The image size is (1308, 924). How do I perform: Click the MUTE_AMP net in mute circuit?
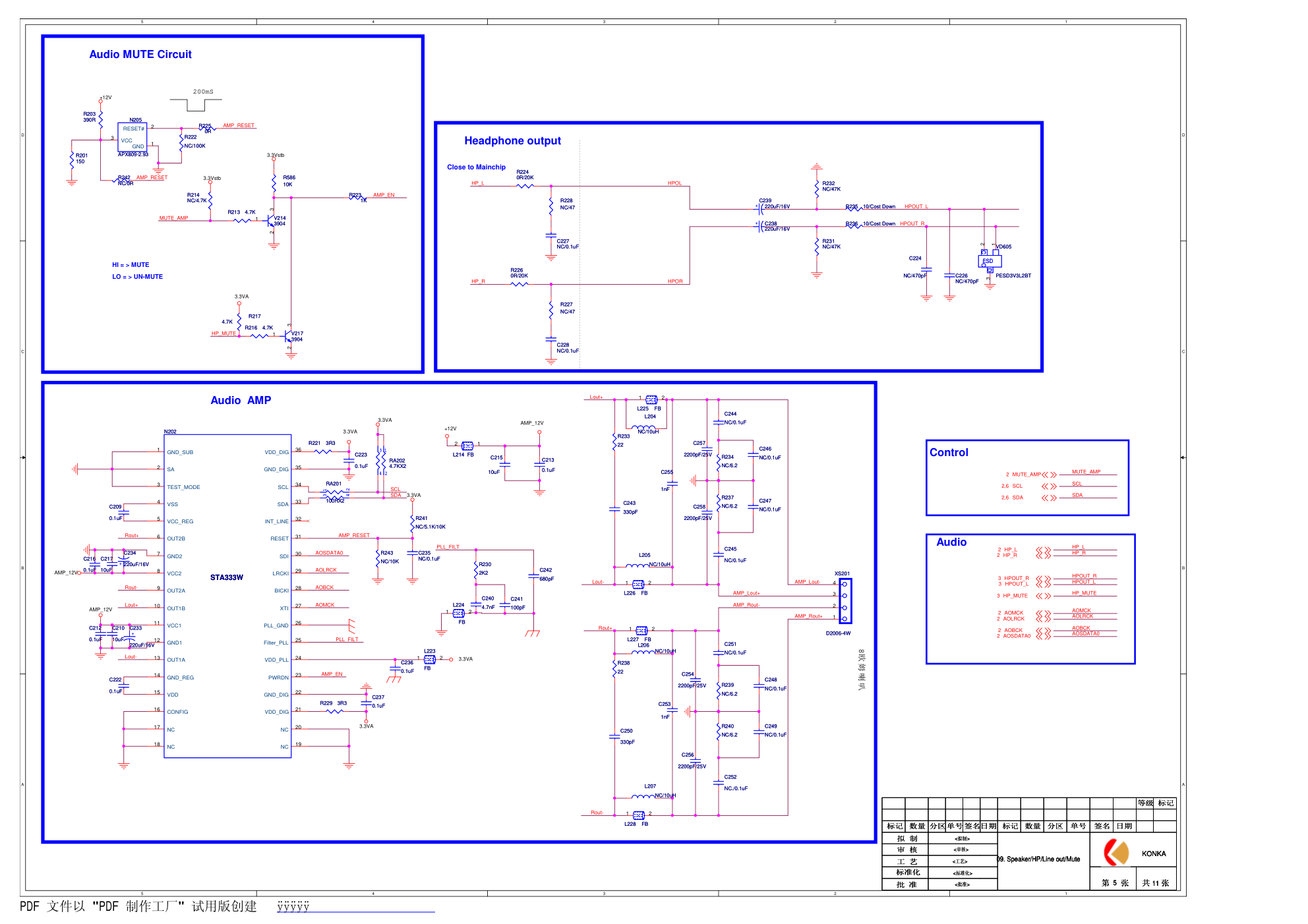[x=173, y=218]
